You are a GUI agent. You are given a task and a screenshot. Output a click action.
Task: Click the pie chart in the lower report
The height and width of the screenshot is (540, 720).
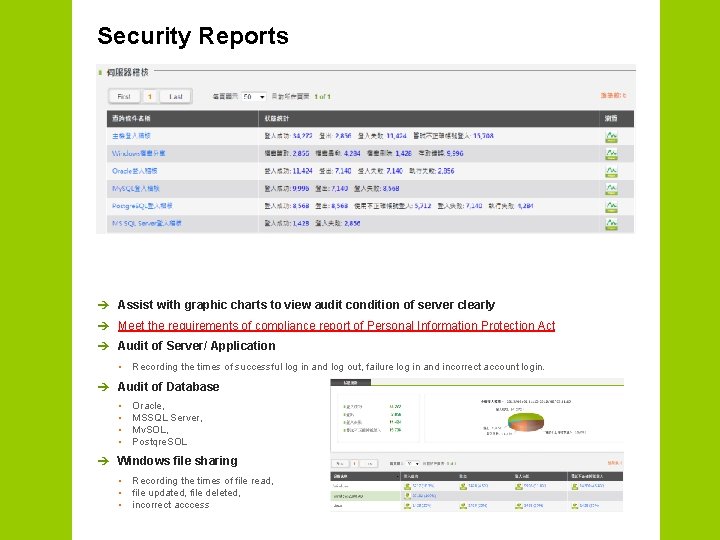(x=526, y=422)
